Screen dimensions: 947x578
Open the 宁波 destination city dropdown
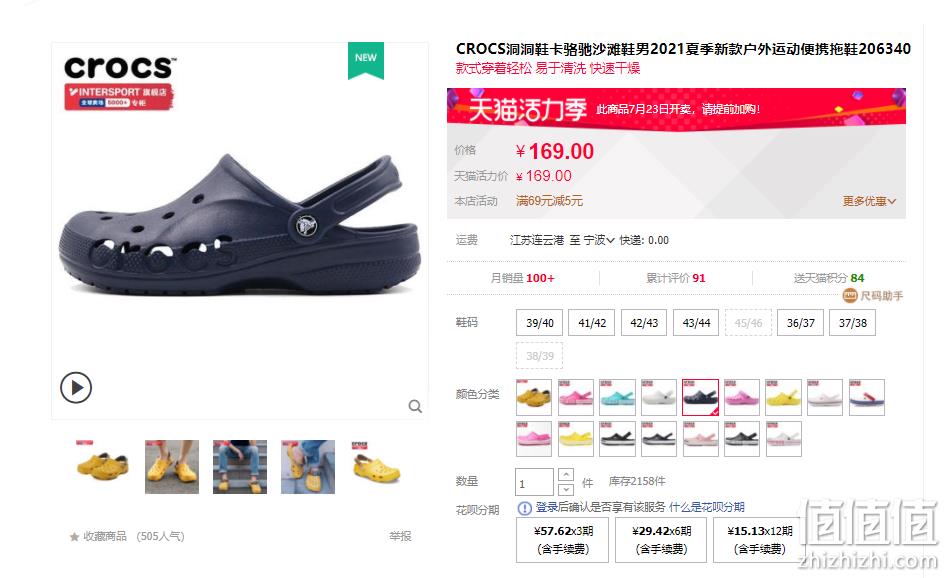click(599, 240)
